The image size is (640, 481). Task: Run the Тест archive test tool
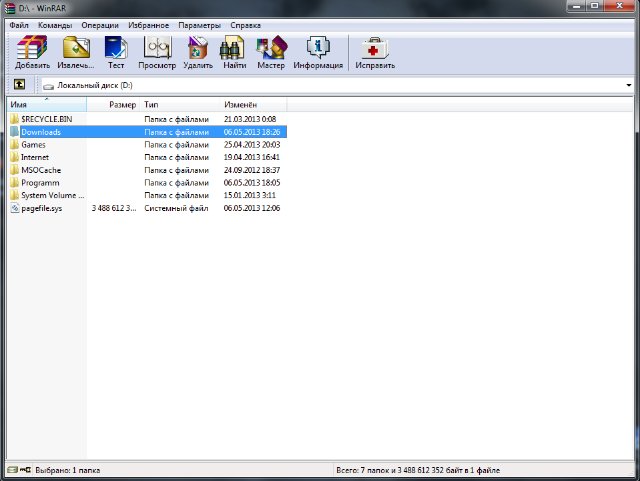116,47
